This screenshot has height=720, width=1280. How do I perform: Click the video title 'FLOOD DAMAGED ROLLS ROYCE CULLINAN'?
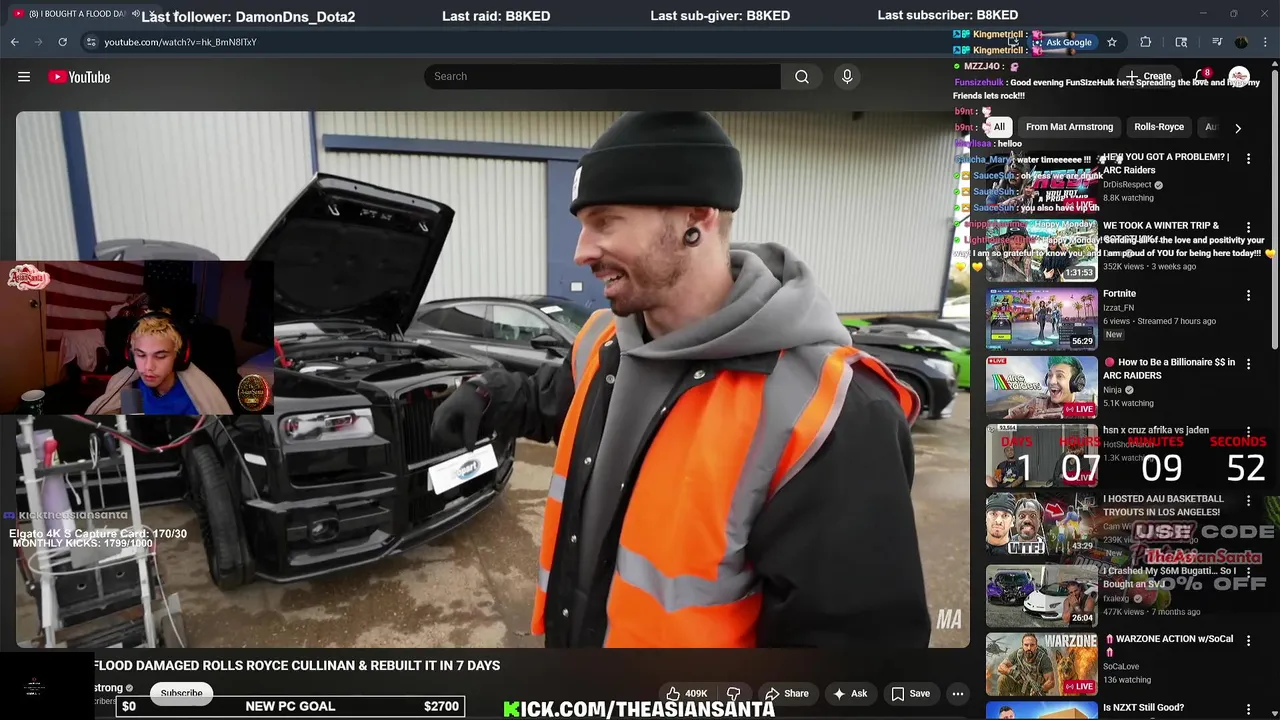tap(297, 666)
